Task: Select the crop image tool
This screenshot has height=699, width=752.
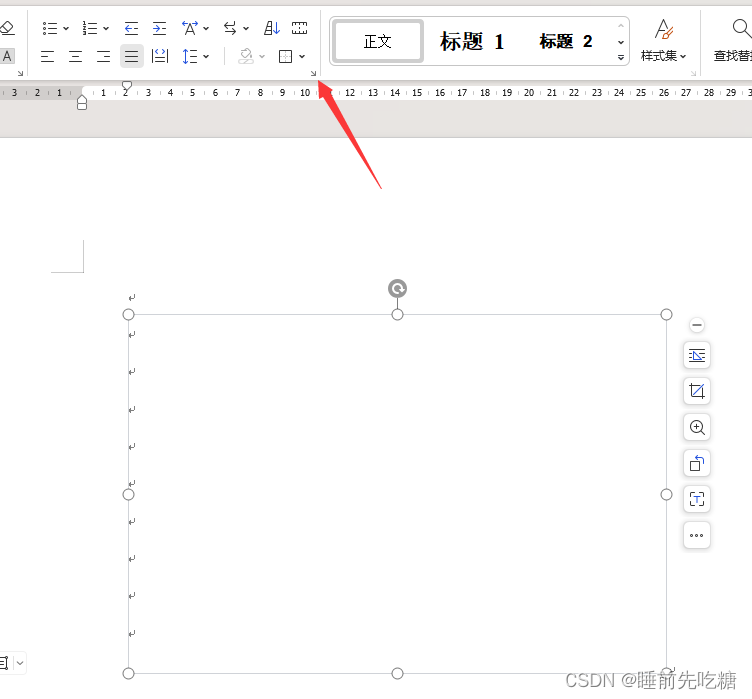Action: click(x=696, y=391)
